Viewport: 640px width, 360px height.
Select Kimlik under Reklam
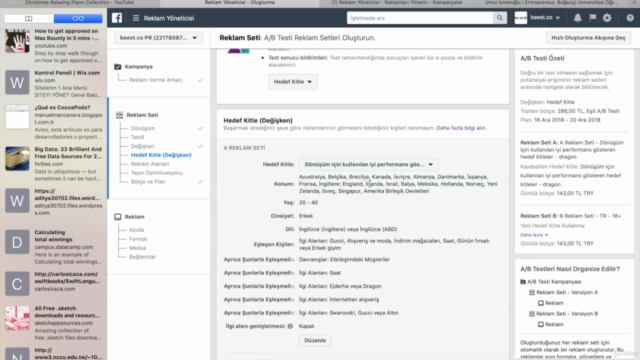coord(136,230)
